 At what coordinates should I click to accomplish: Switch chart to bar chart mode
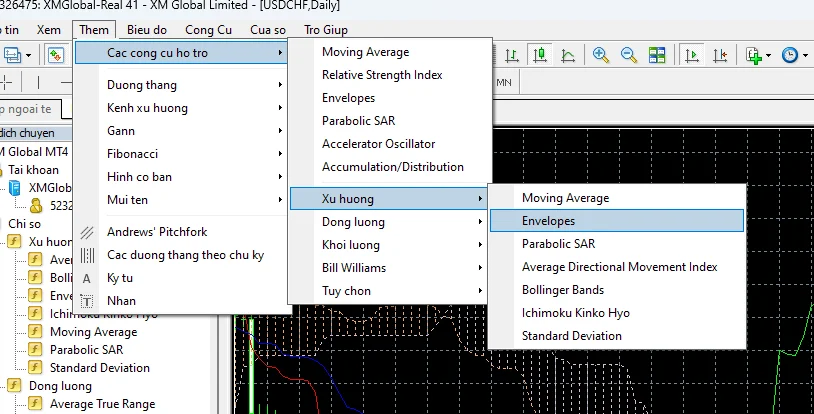click(512, 55)
